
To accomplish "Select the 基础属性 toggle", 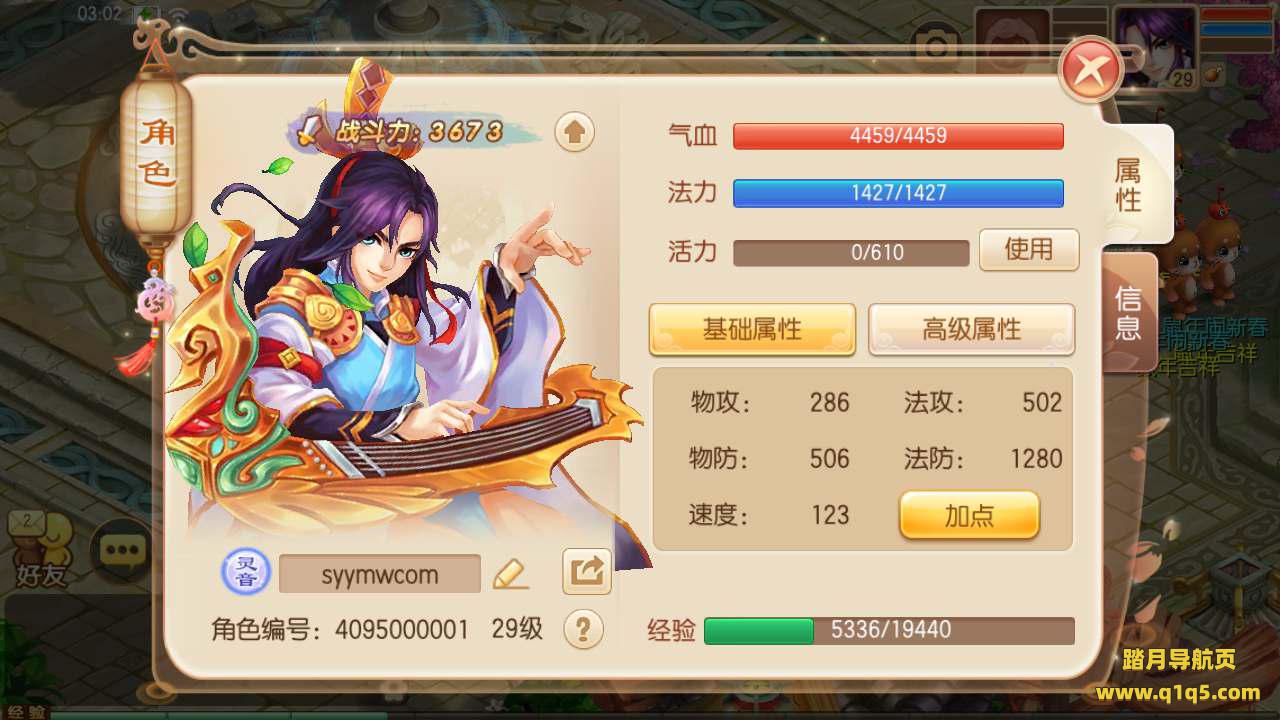I will [752, 330].
